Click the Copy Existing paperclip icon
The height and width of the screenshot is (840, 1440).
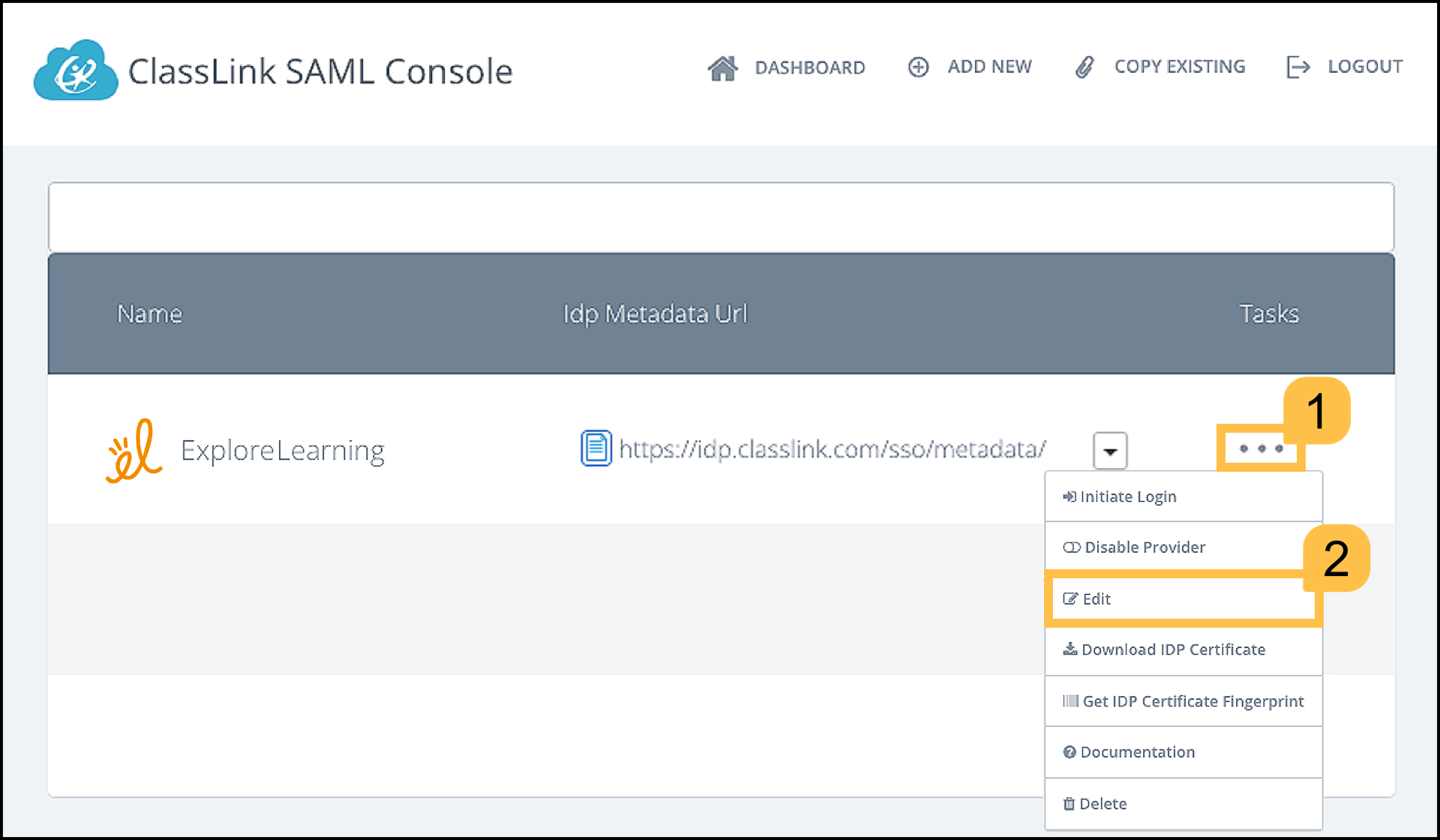point(1084,66)
